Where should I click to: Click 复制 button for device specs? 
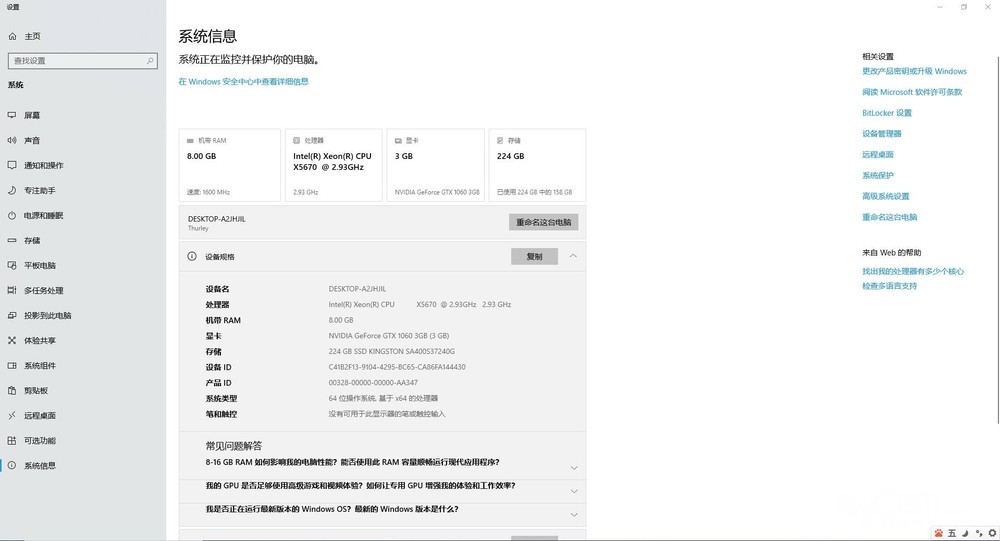tap(534, 256)
